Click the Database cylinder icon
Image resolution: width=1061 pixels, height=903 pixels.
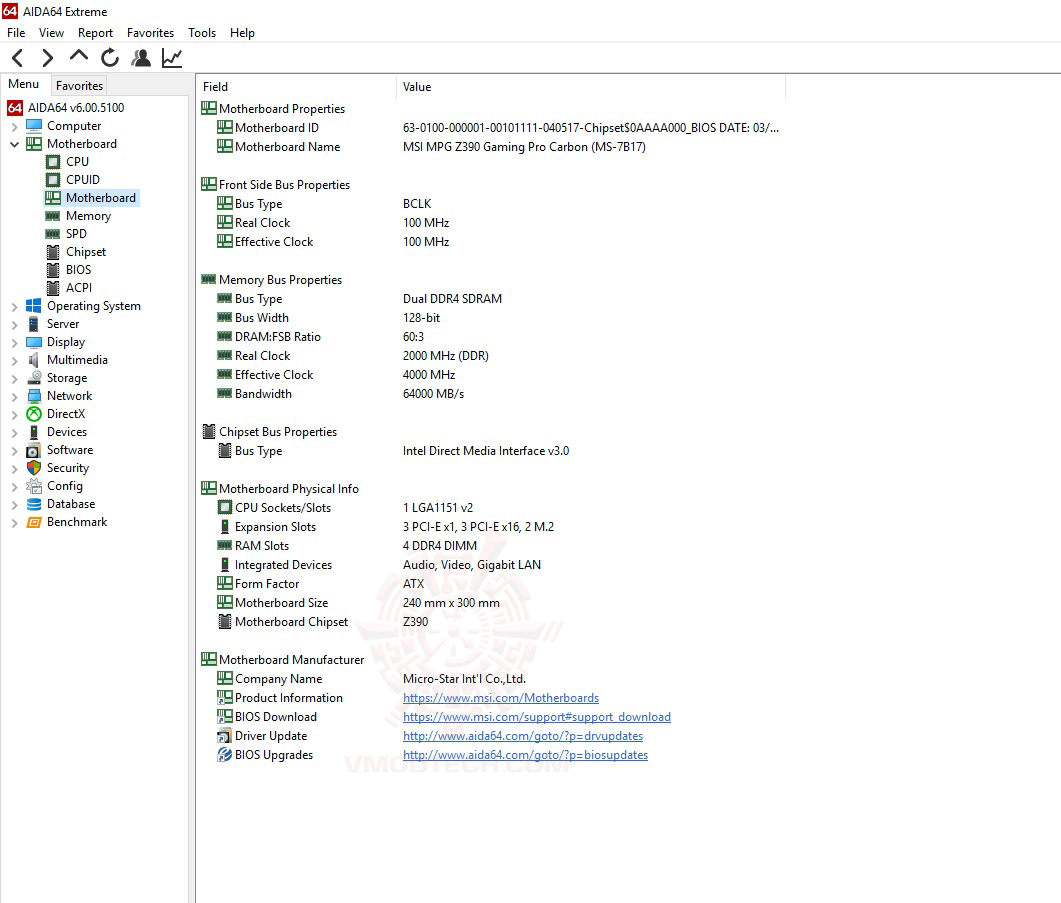click(34, 504)
